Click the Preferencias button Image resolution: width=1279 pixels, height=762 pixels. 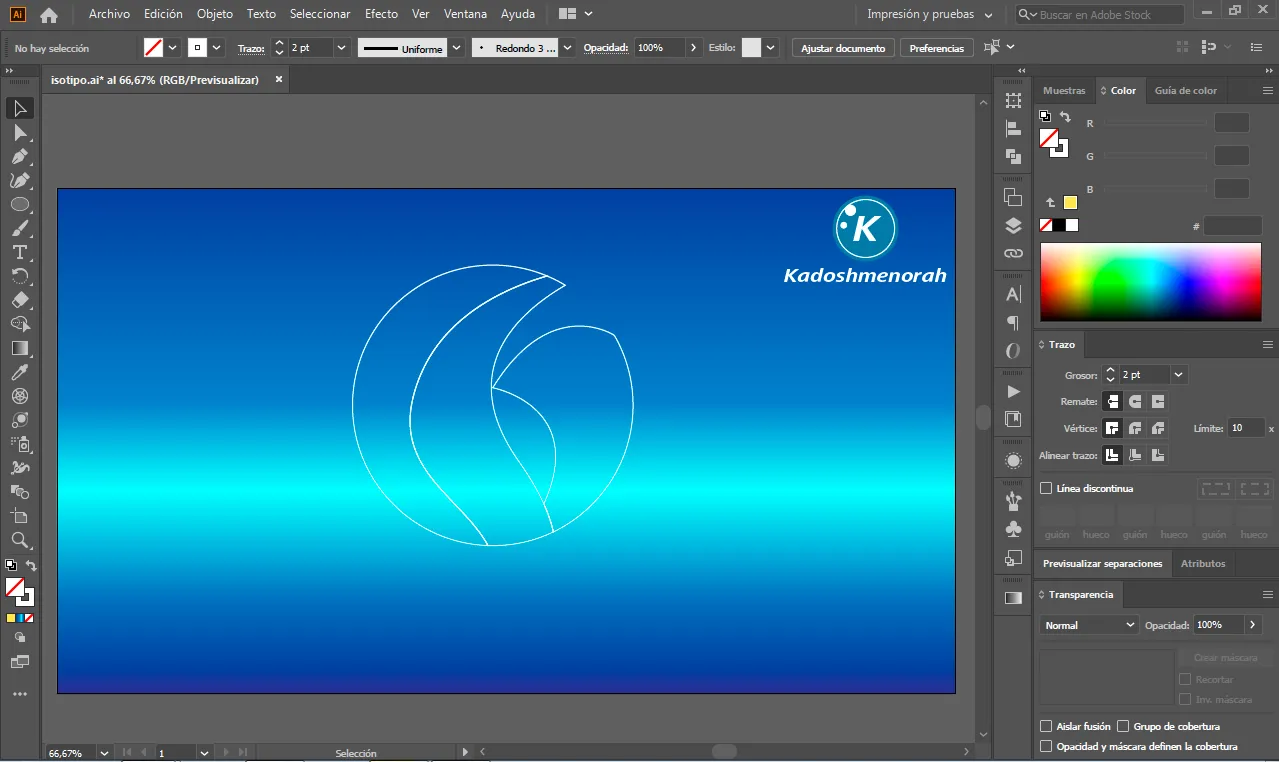point(937,48)
